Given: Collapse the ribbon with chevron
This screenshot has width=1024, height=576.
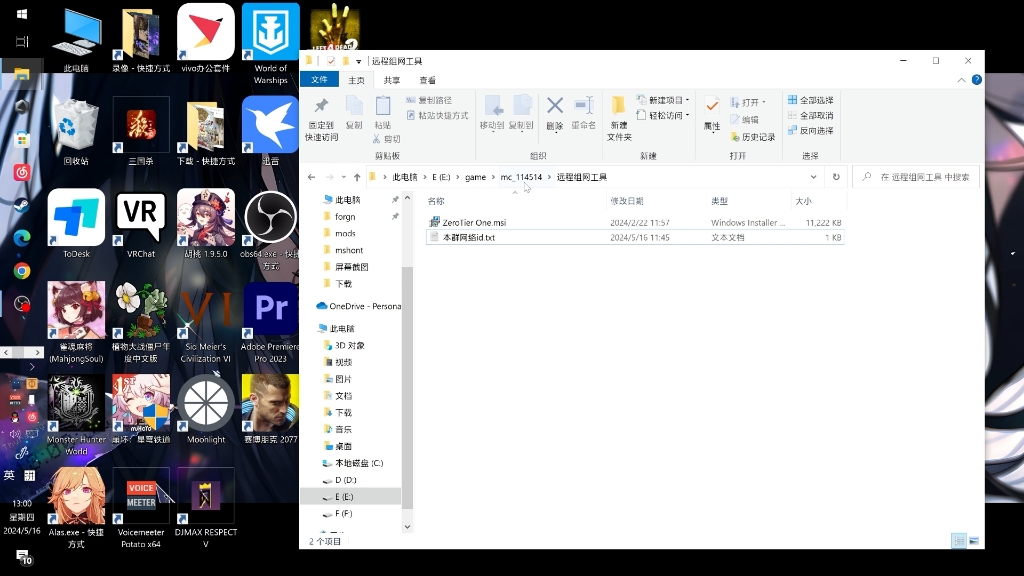Looking at the screenshot, I should tap(961, 80).
